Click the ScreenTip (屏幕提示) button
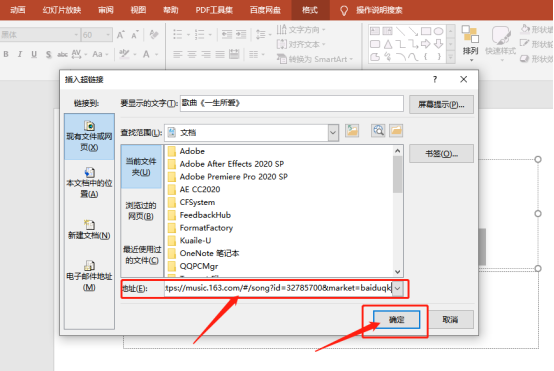Screen dimensions: 554x371 pos(441,105)
